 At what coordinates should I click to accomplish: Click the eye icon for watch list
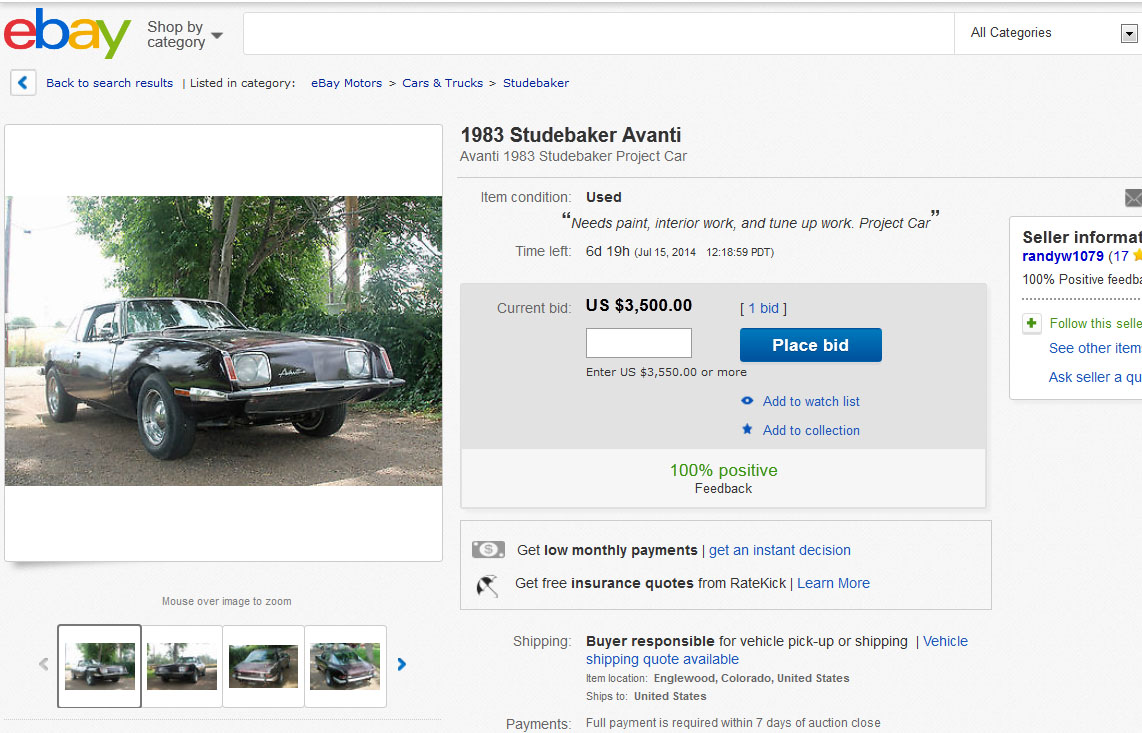(x=747, y=401)
